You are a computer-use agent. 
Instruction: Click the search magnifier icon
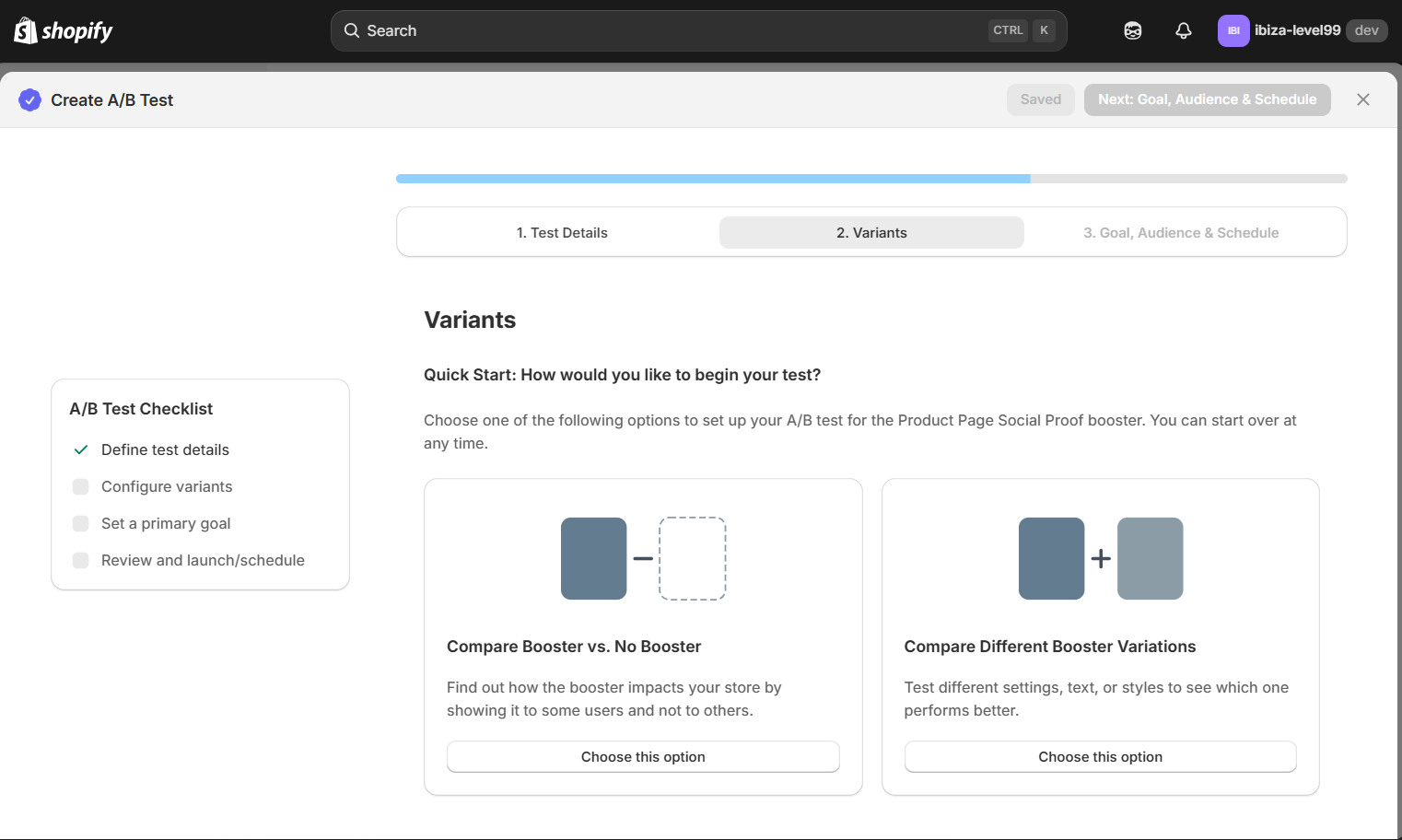point(352,30)
